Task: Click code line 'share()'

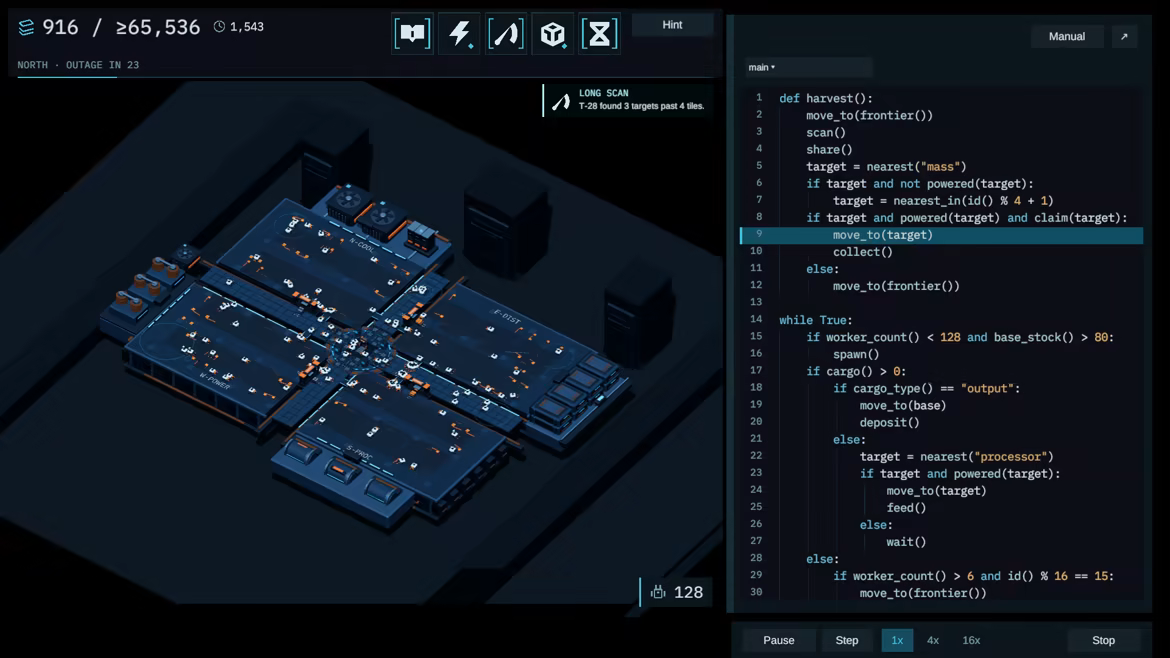Action: [x=829, y=150]
